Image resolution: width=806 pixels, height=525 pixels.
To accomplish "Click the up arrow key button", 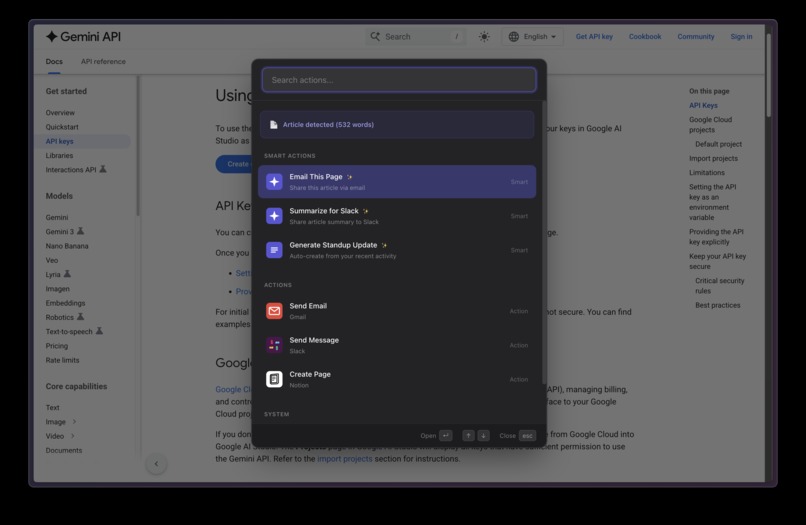I will coord(468,436).
